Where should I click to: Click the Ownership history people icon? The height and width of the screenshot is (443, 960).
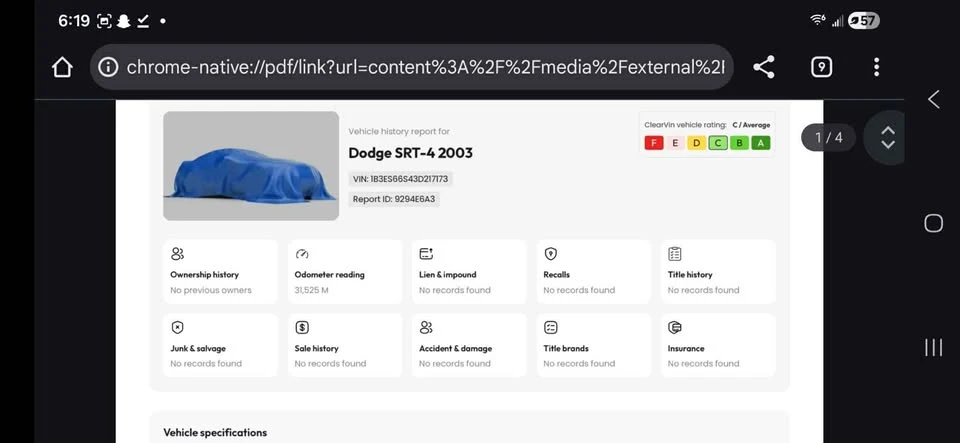[x=178, y=254]
